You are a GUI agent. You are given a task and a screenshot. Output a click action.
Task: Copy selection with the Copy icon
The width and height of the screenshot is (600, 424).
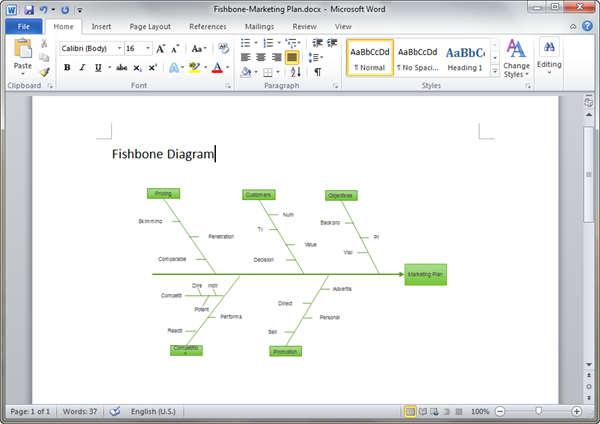pos(44,57)
